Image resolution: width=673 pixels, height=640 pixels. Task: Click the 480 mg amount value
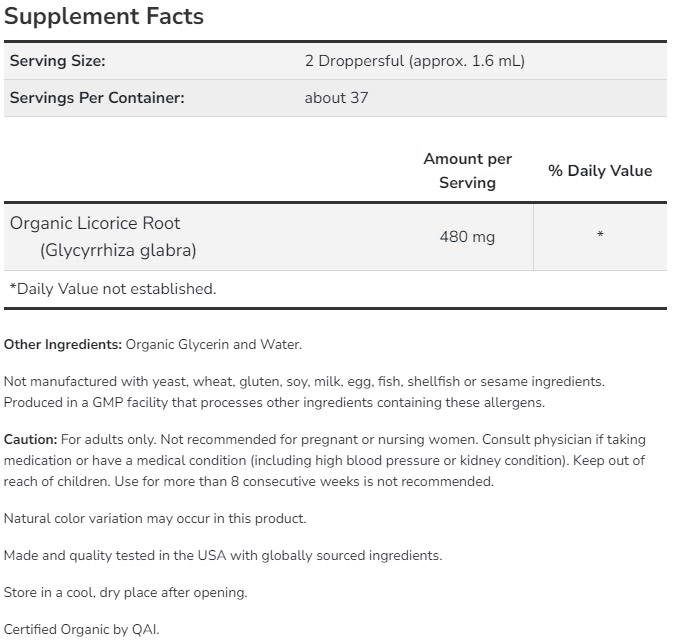[467, 237]
